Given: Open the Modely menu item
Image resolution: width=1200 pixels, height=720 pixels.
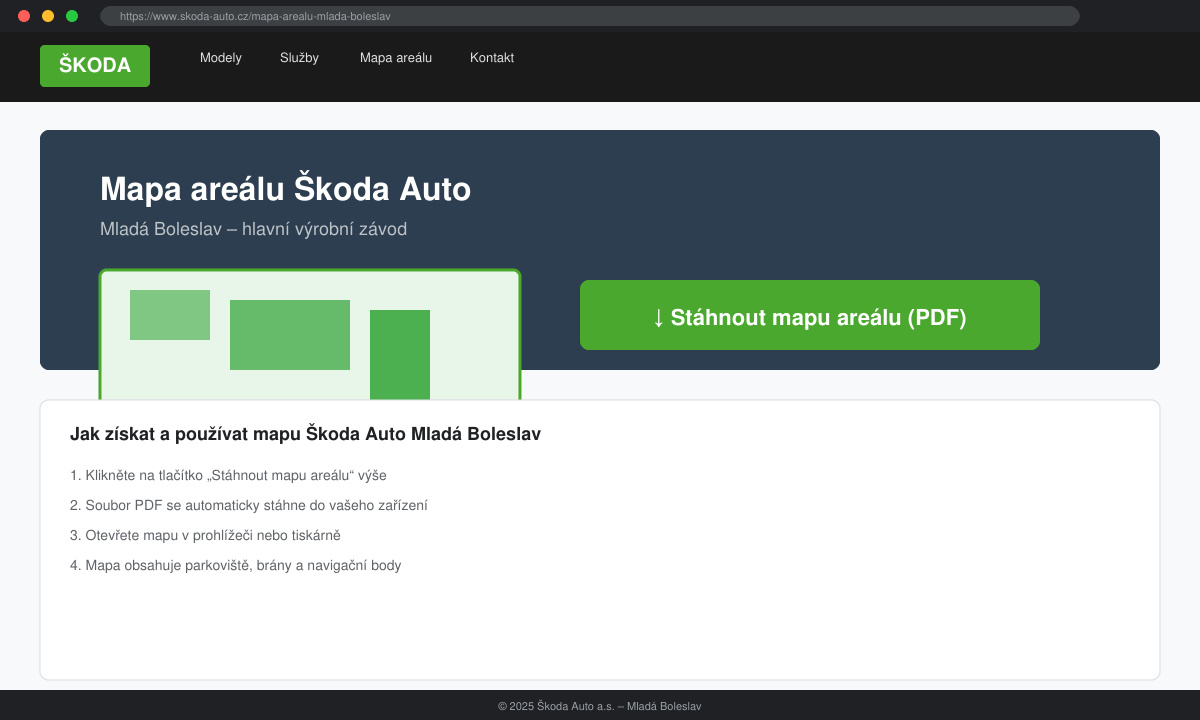Looking at the screenshot, I should point(221,58).
